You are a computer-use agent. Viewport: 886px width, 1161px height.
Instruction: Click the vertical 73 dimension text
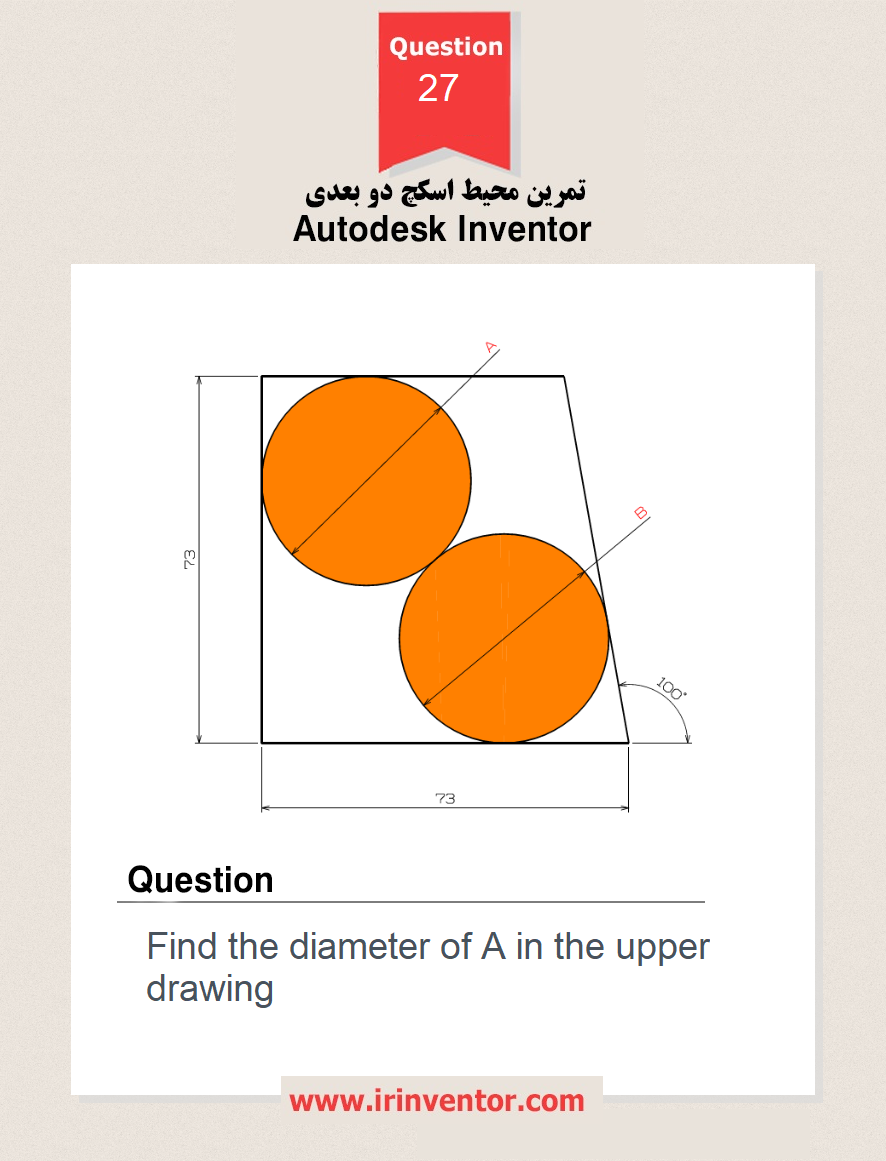click(x=189, y=559)
